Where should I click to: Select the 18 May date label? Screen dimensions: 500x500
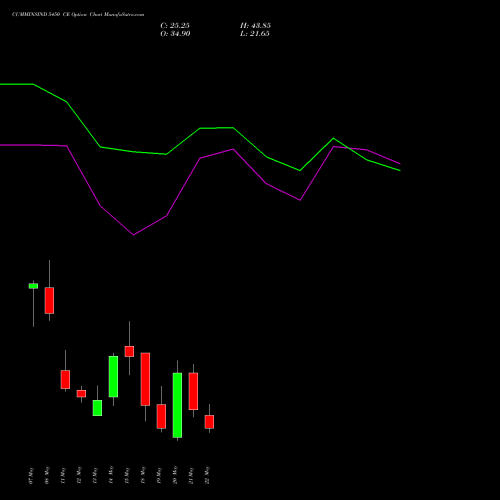point(143,476)
